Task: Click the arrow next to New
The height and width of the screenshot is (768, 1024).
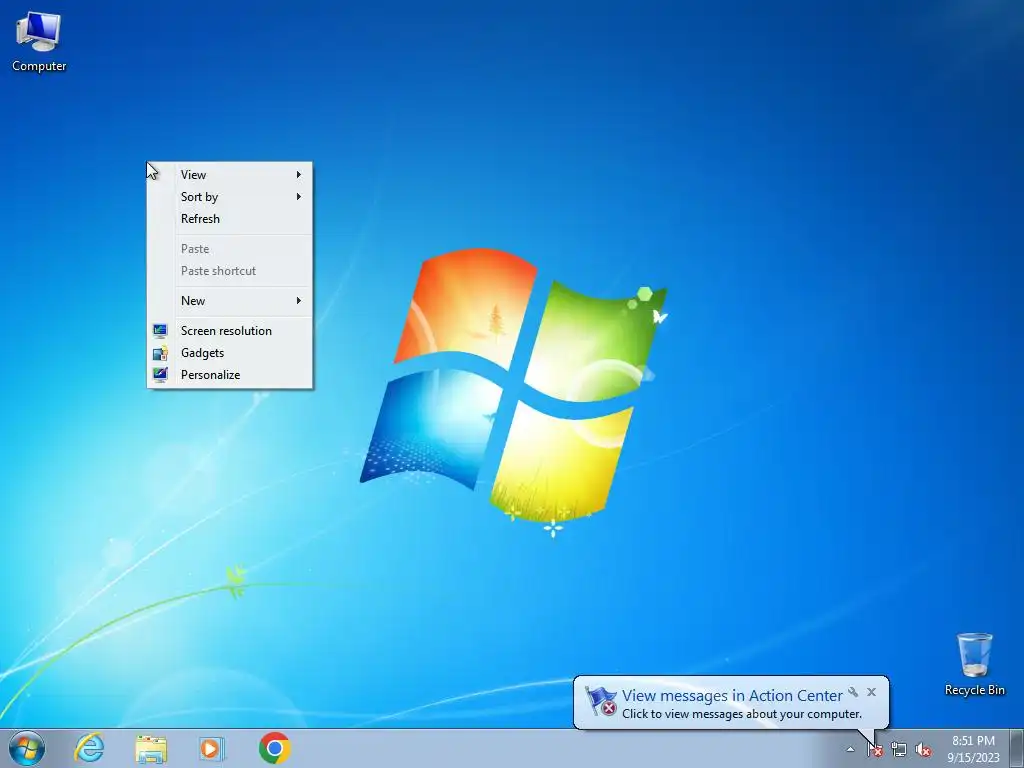Action: pyautogui.click(x=298, y=300)
